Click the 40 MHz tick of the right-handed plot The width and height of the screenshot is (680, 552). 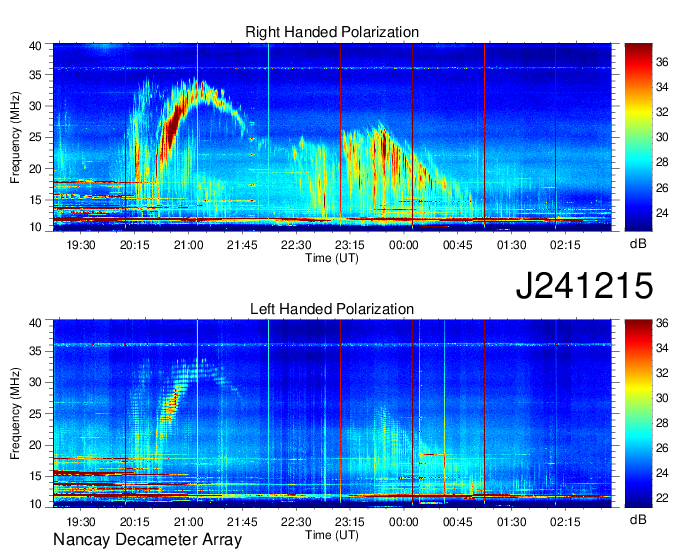36,46
